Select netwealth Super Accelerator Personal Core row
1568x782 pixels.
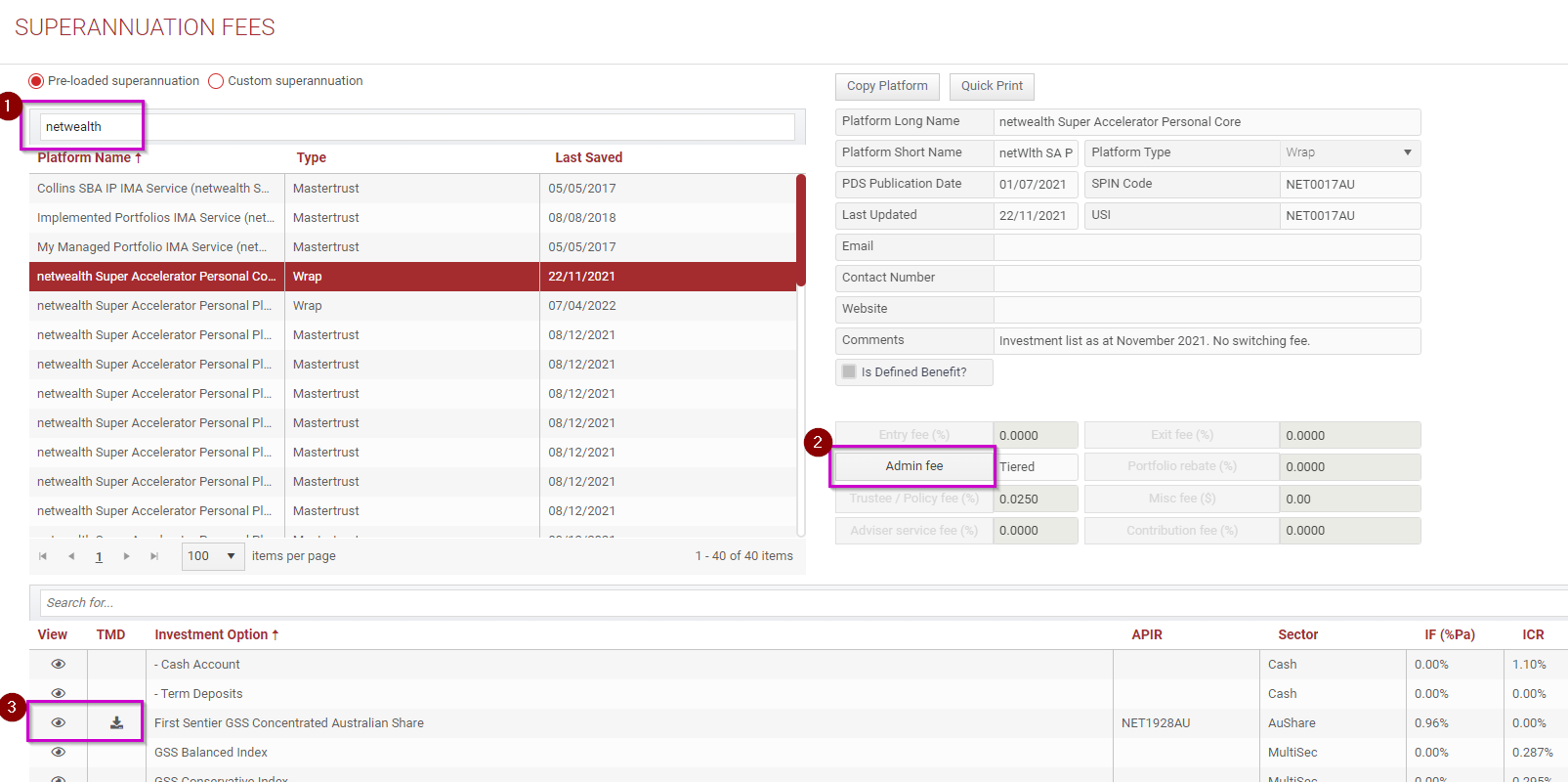(x=412, y=277)
